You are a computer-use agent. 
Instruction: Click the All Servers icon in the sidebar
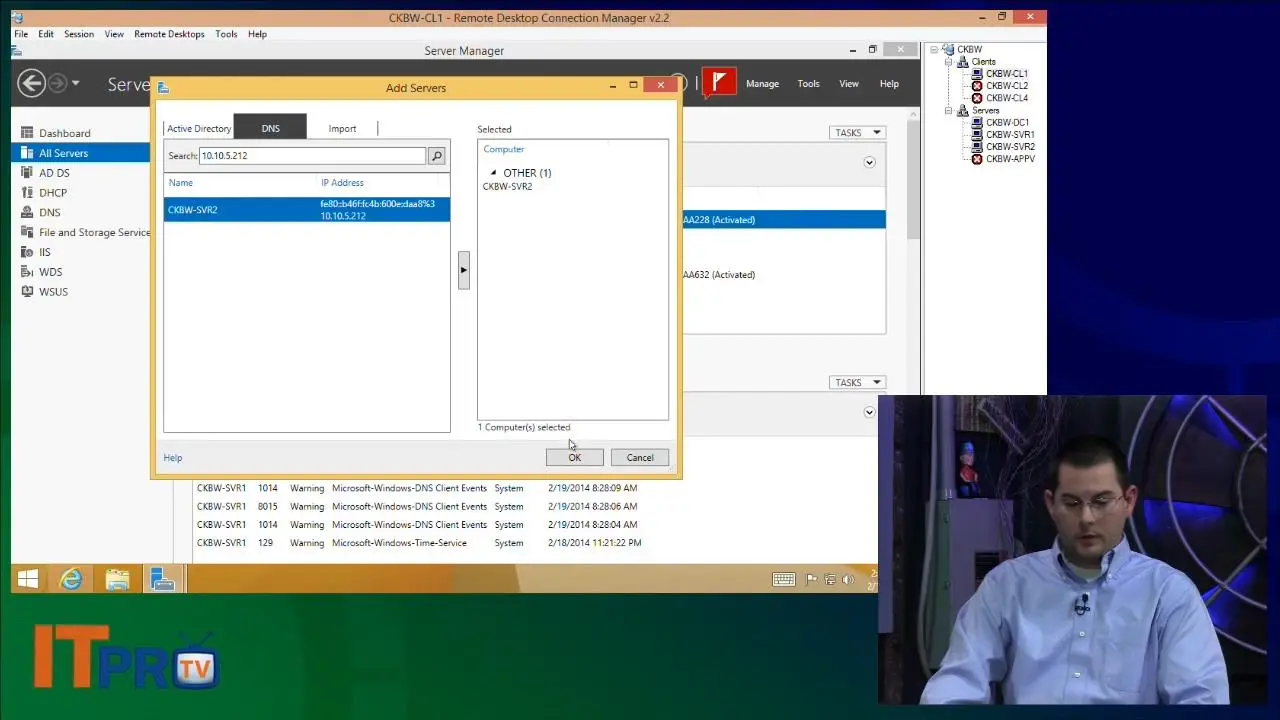click(x=27, y=153)
